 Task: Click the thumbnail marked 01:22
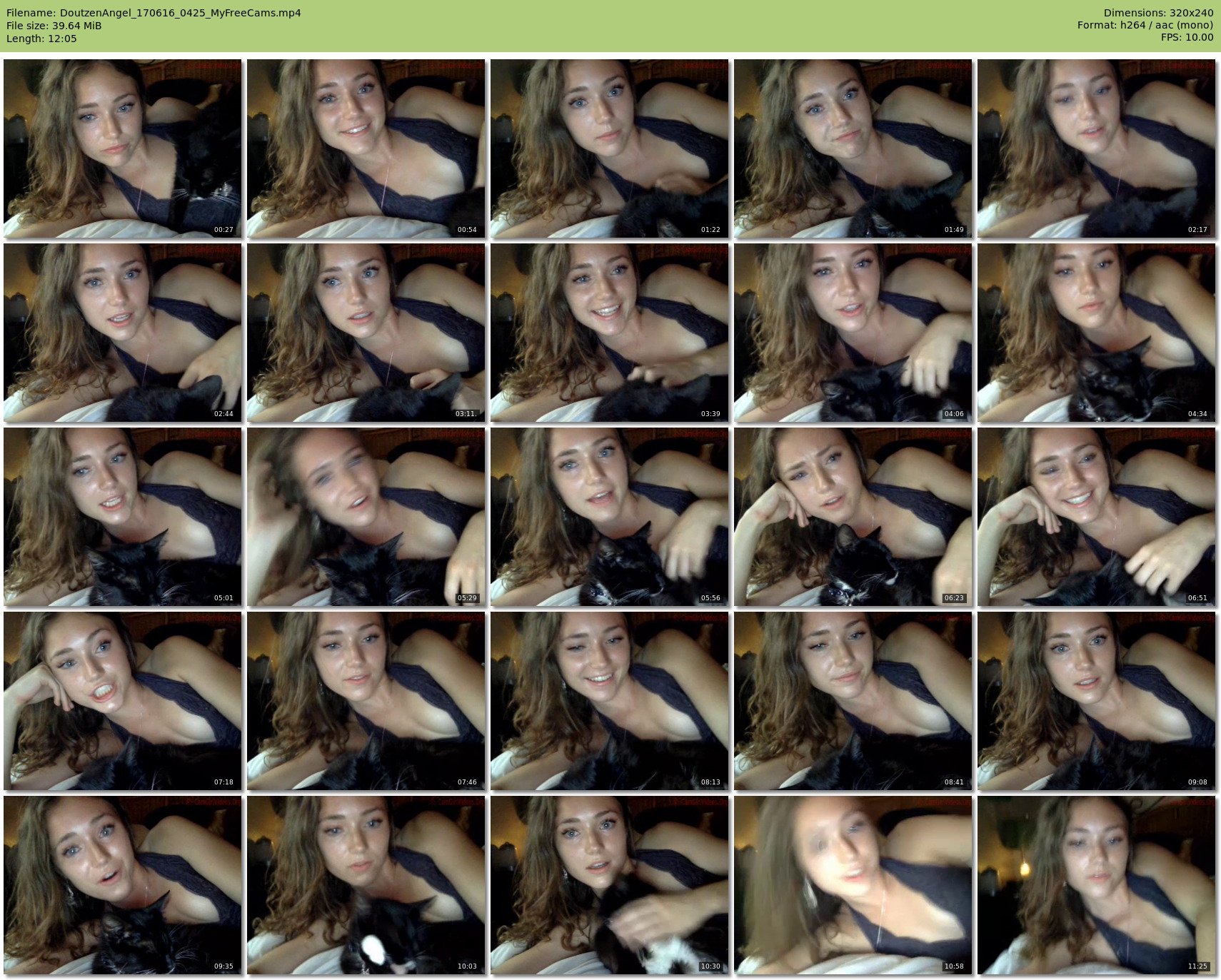[610, 148]
